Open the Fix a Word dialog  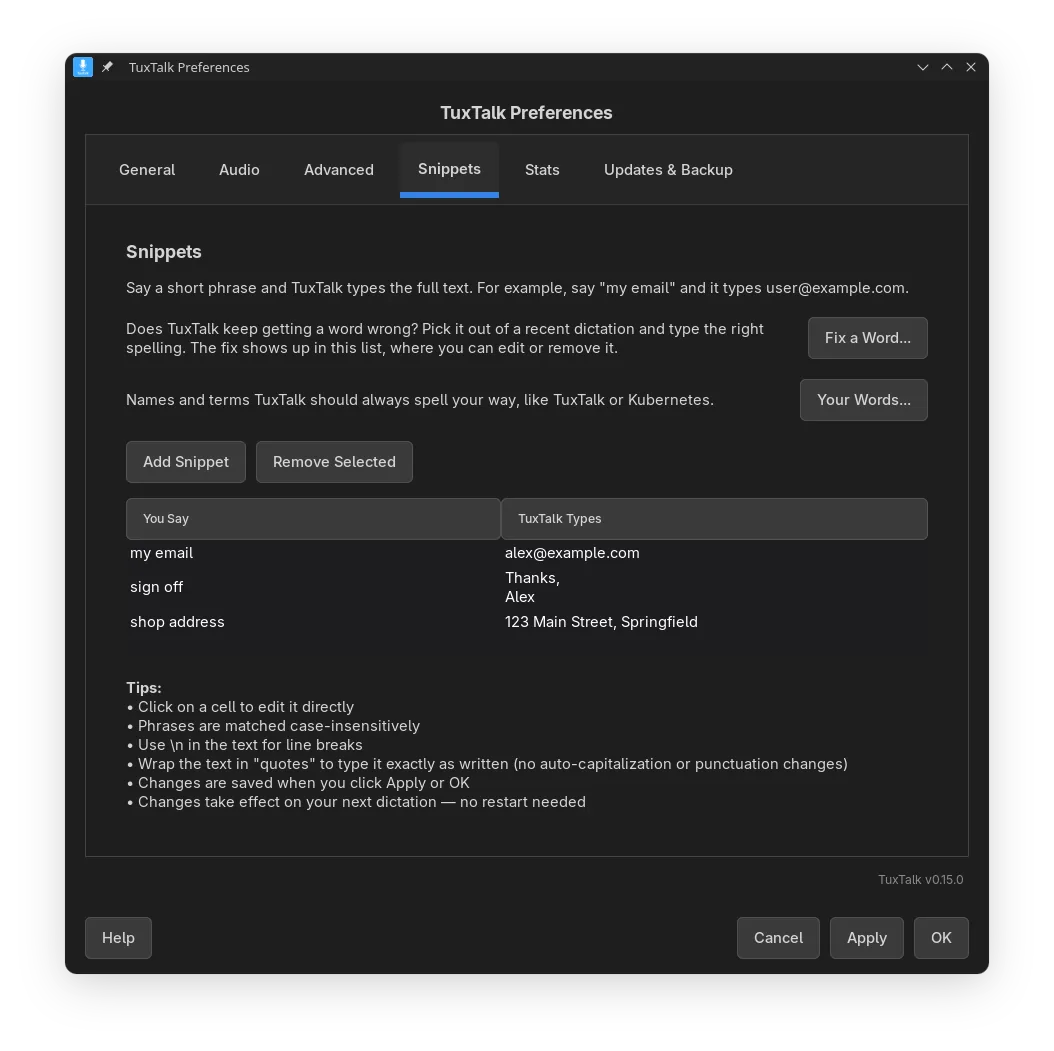click(x=868, y=338)
